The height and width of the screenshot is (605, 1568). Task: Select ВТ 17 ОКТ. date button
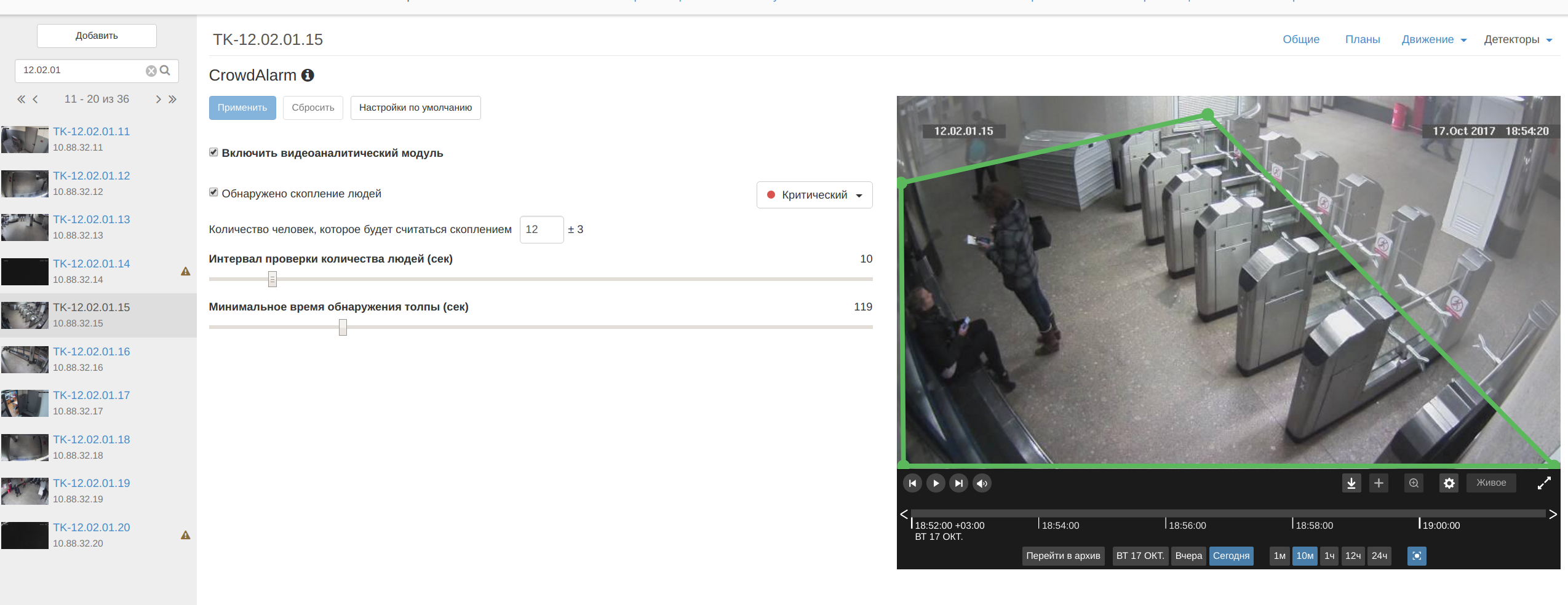pyautogui.click(x=1140, y=556)
